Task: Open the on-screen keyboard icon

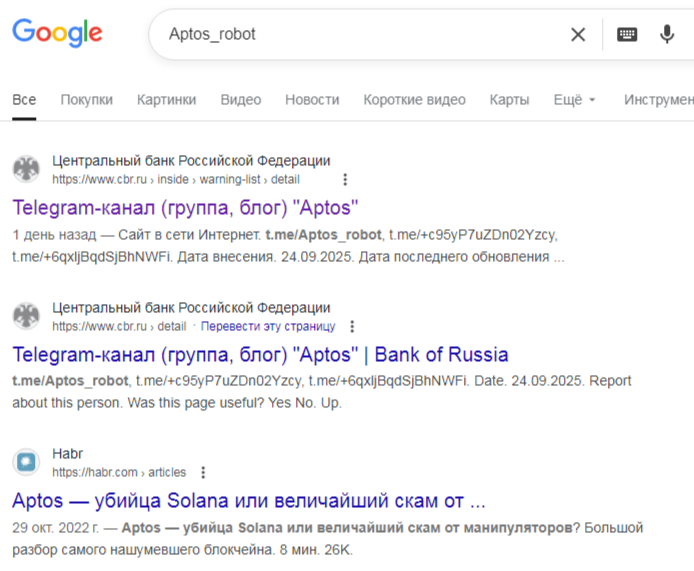Action: pyautogui.click(x=627, y=34)
